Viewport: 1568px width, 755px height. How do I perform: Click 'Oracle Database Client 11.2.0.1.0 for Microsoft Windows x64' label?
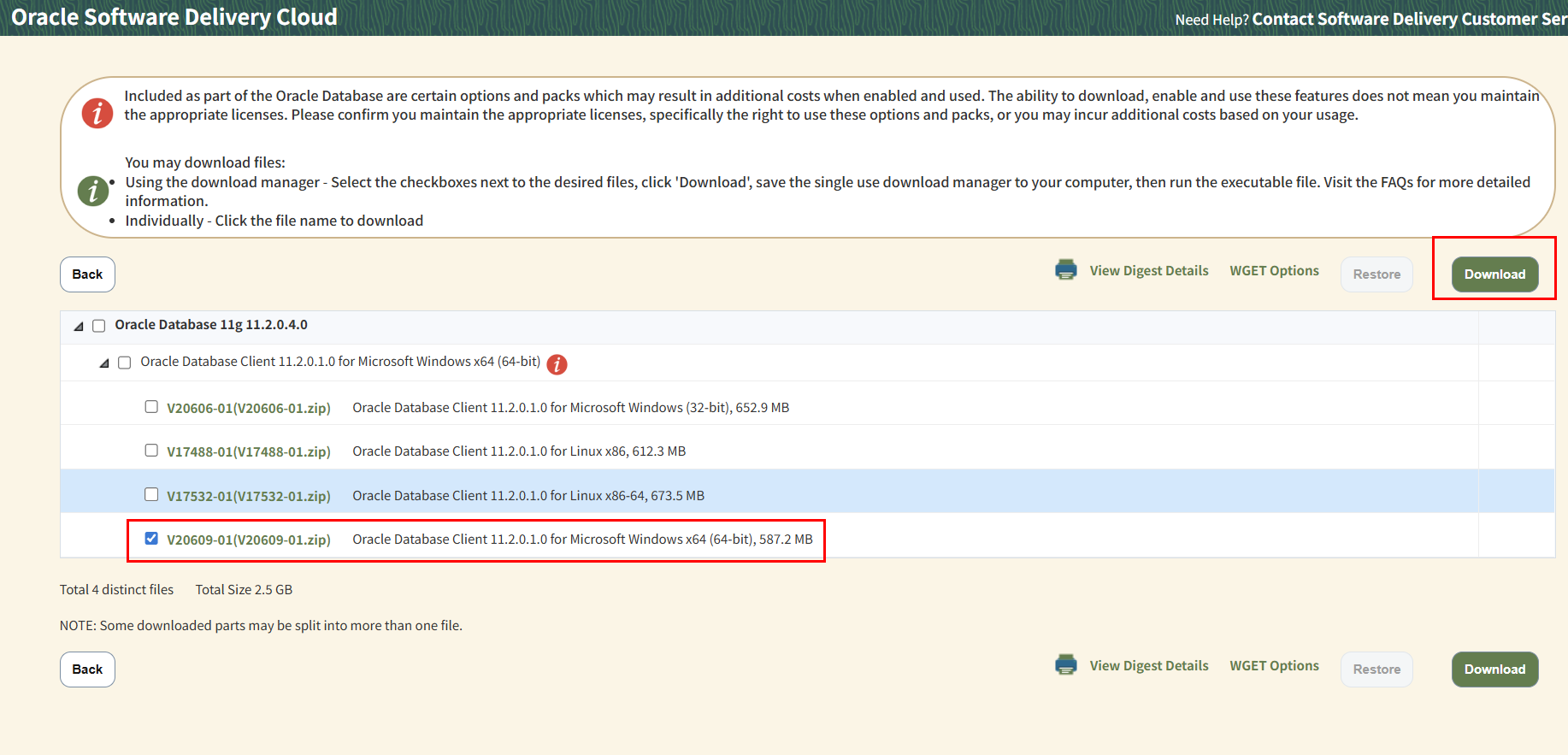tap(340, 362)
